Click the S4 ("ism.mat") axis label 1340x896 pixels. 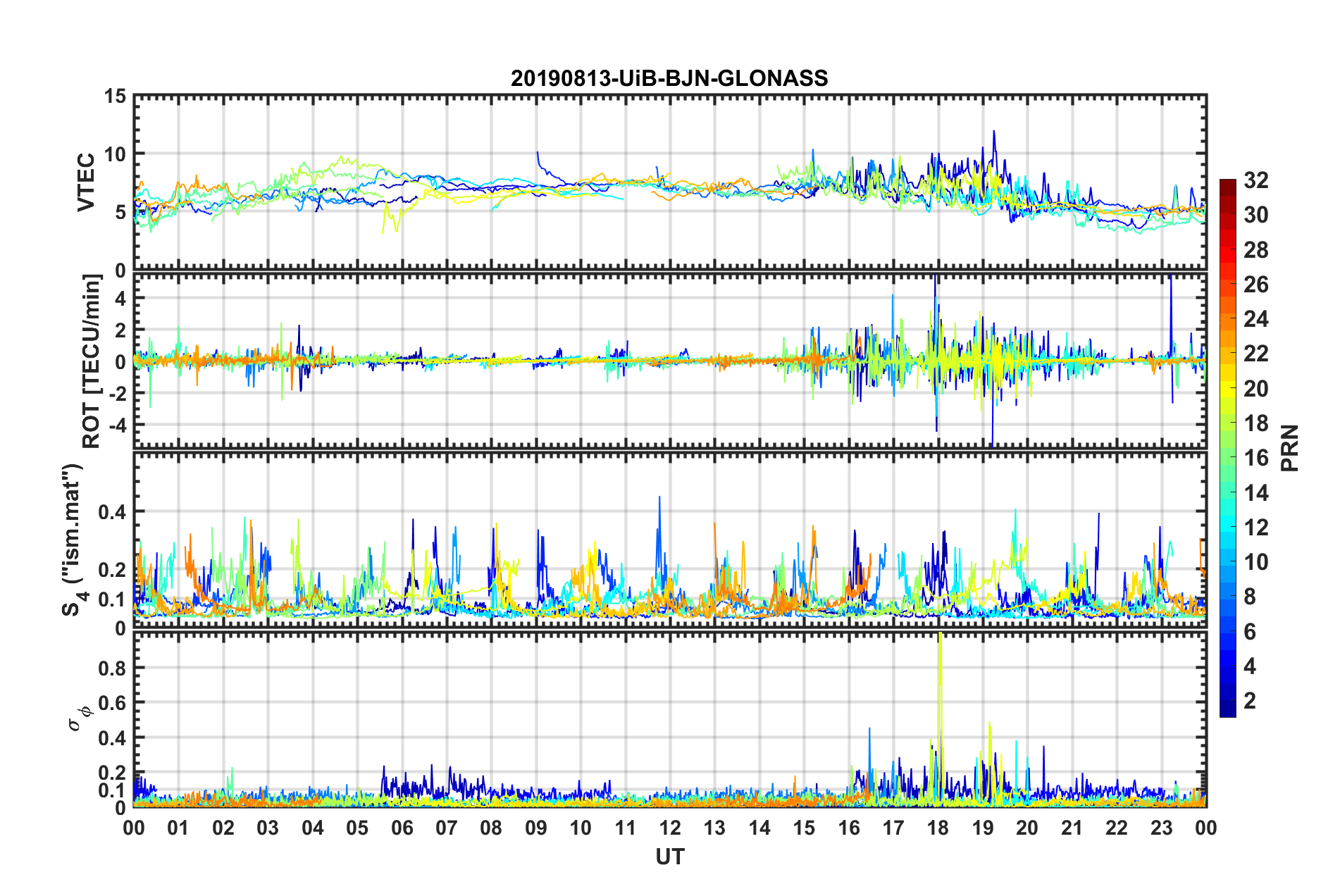tap(73, 540)
